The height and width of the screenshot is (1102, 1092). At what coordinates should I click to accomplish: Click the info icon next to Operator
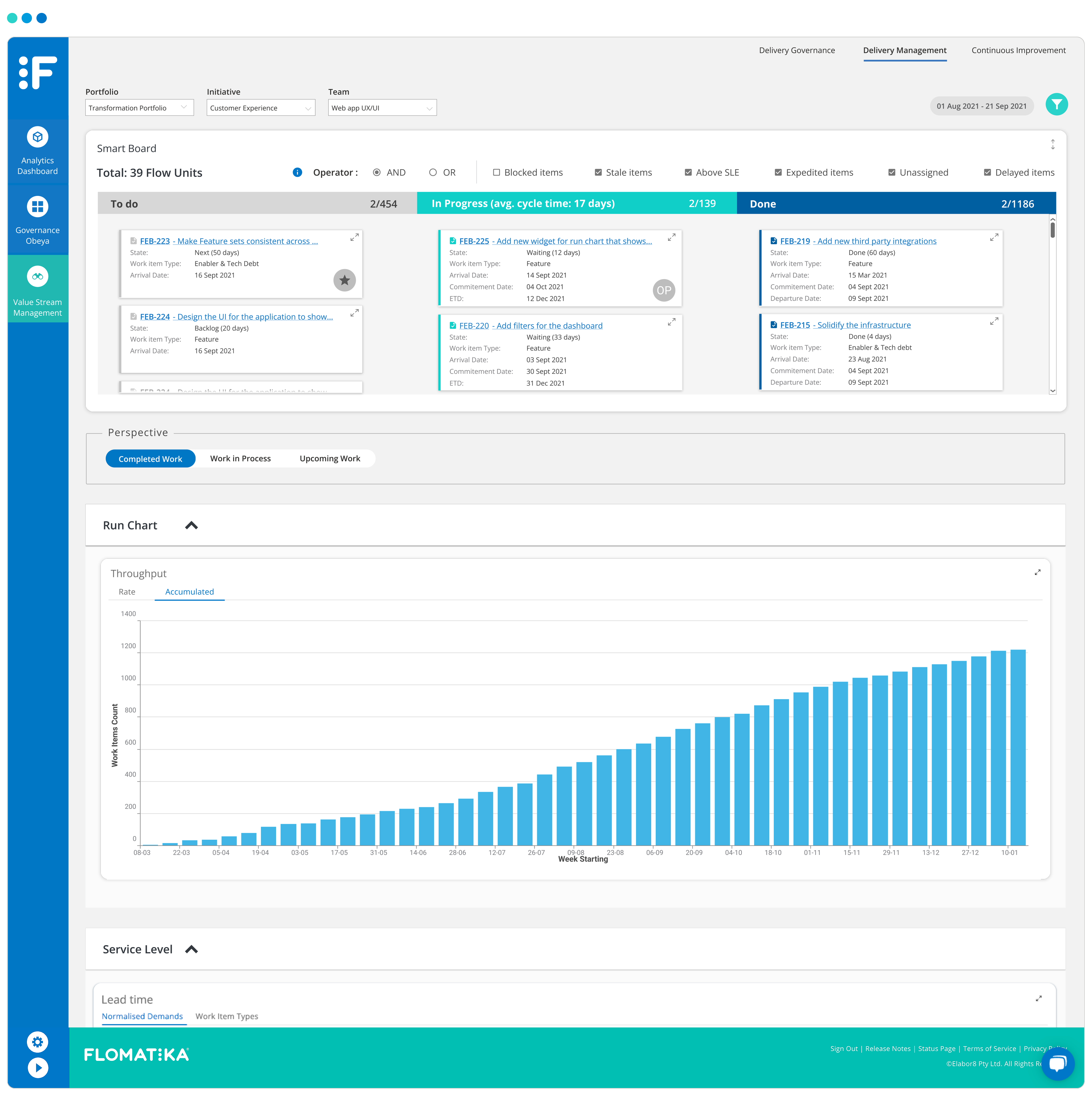297,172
